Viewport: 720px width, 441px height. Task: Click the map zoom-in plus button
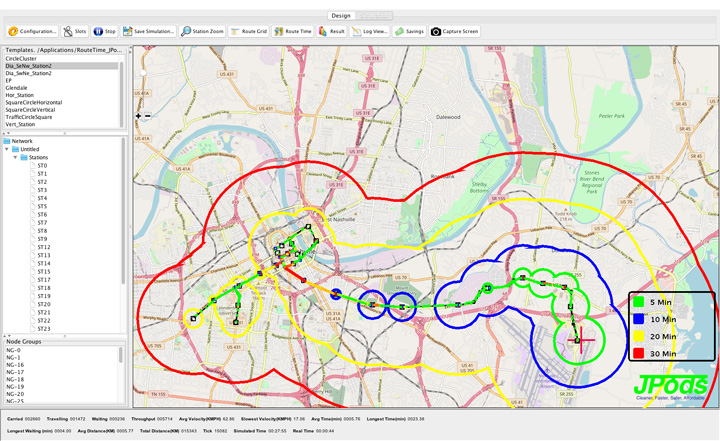(138, 116)
